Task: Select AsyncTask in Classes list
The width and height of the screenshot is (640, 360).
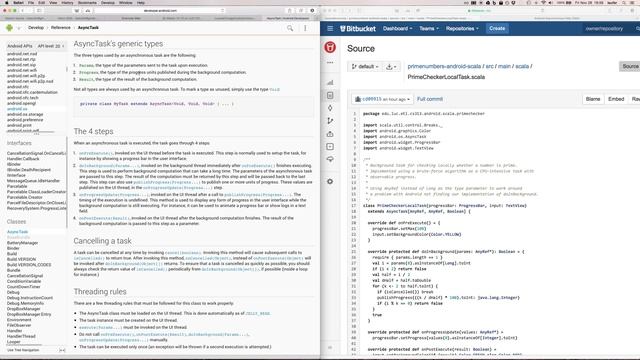Action: [18, 232]
